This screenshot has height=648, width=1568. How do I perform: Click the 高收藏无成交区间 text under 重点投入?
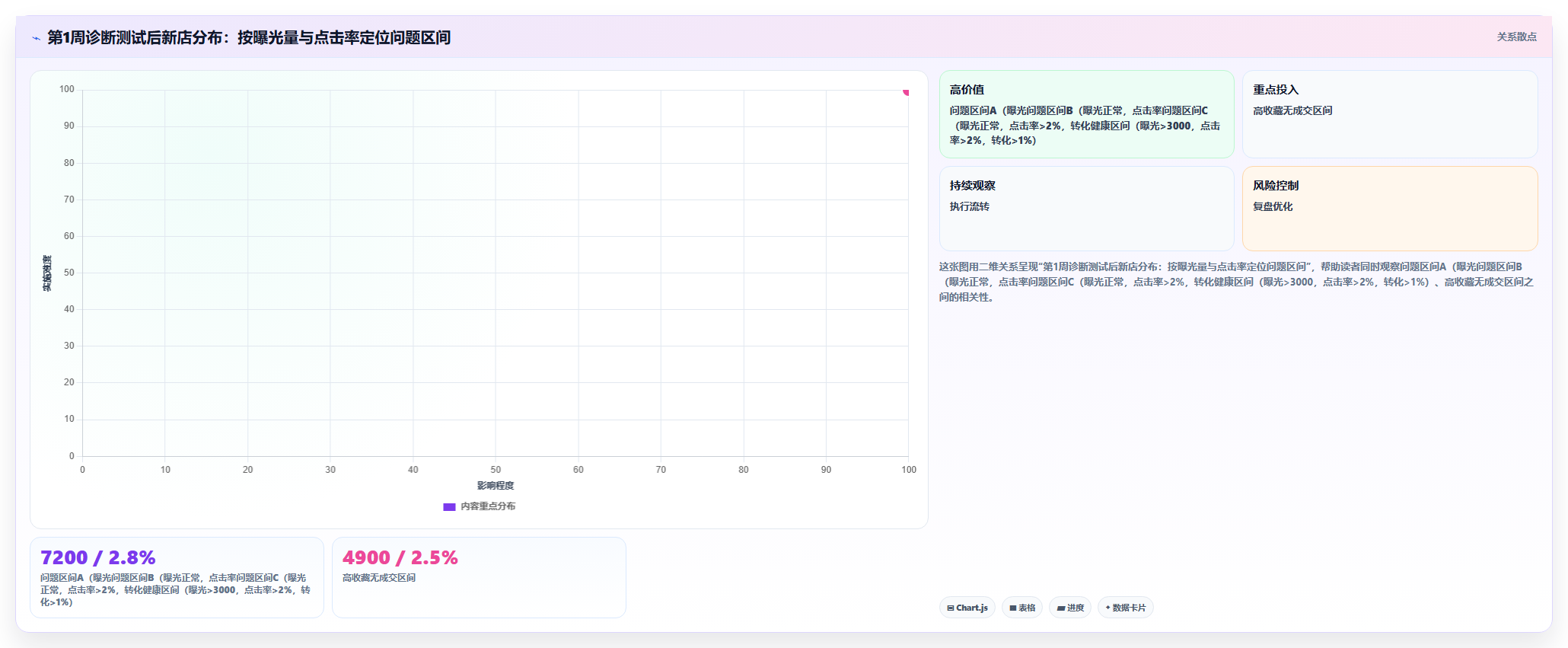point(1292,111)
